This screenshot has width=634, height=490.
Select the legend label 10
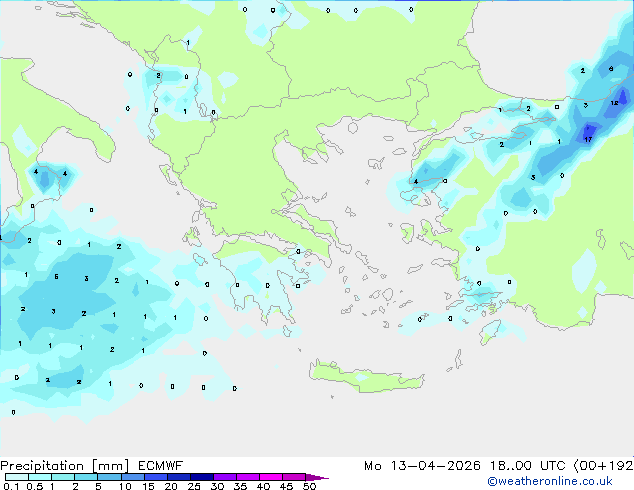point(125,486)
